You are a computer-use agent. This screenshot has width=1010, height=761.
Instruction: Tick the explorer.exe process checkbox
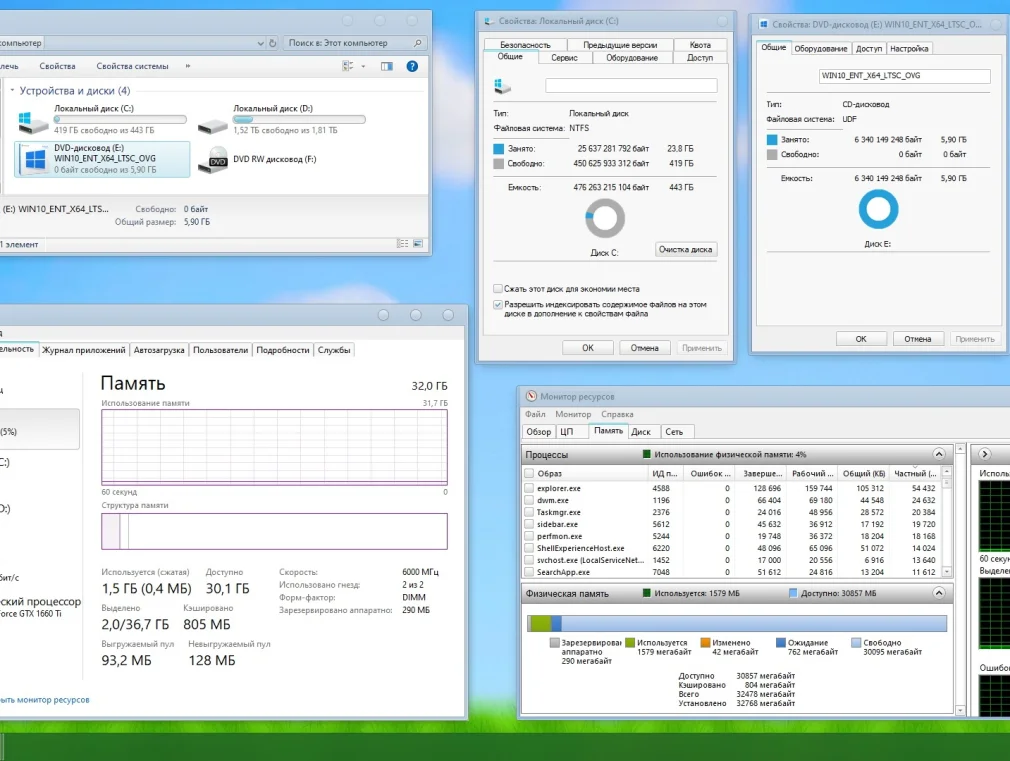[x=529, y=488]
